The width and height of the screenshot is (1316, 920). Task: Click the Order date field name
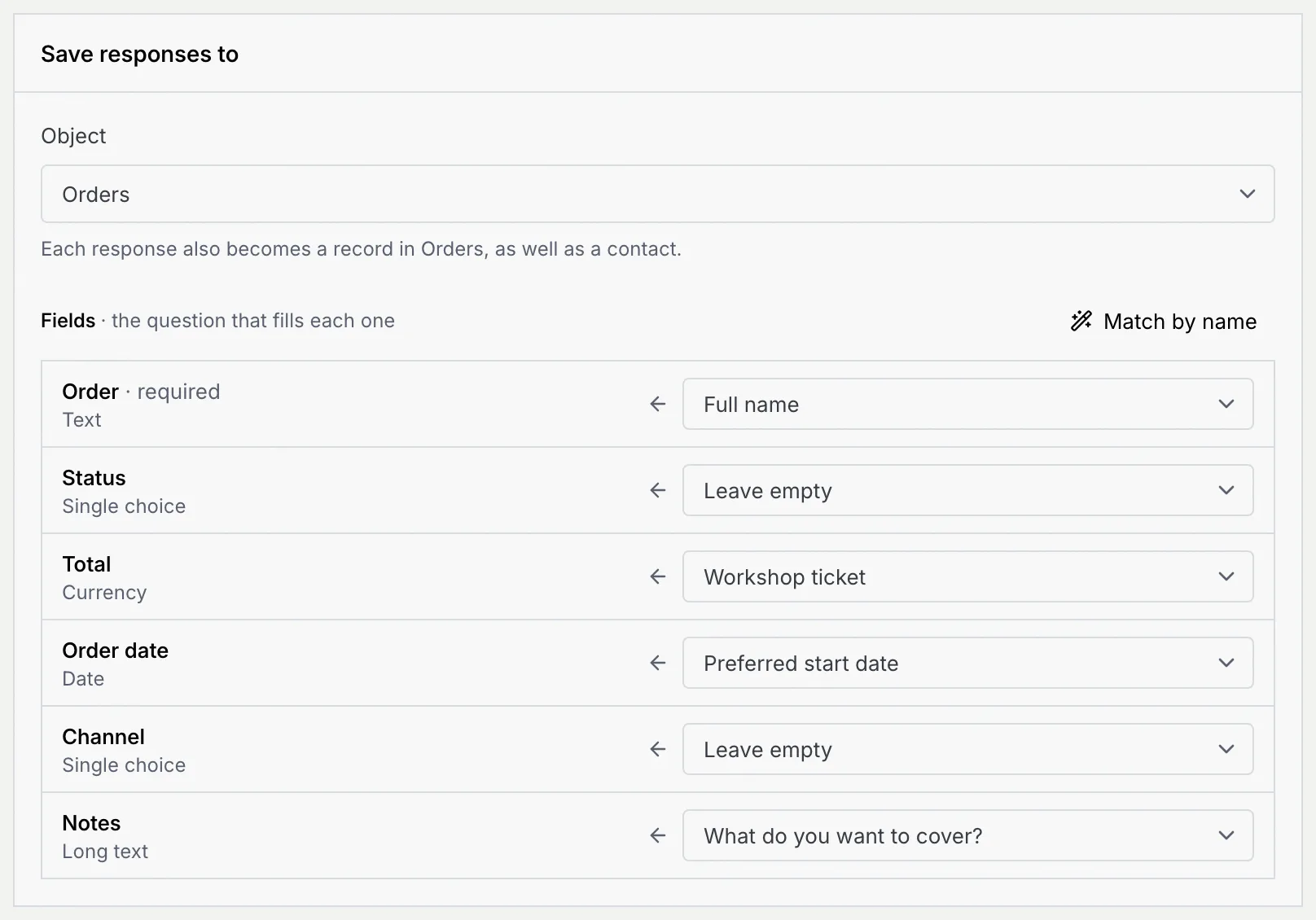coord(115,651)
